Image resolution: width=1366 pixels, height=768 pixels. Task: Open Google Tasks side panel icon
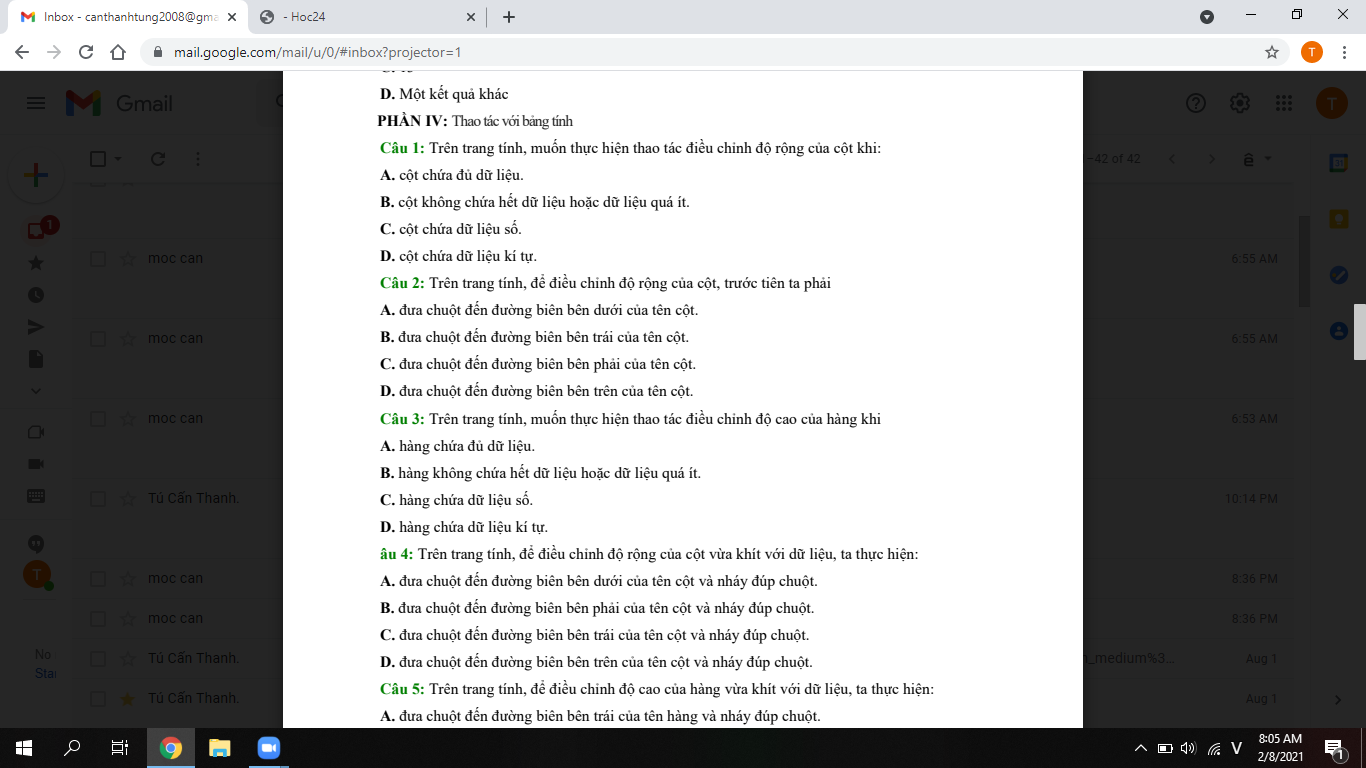[x=1339, y=274]
